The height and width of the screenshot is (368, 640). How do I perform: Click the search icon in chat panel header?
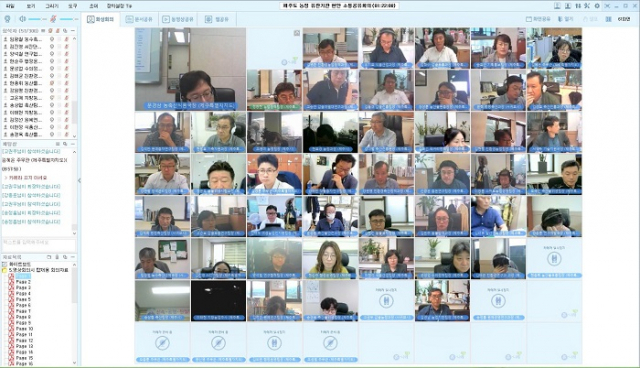pyautogui.click(x=65, y=144)
